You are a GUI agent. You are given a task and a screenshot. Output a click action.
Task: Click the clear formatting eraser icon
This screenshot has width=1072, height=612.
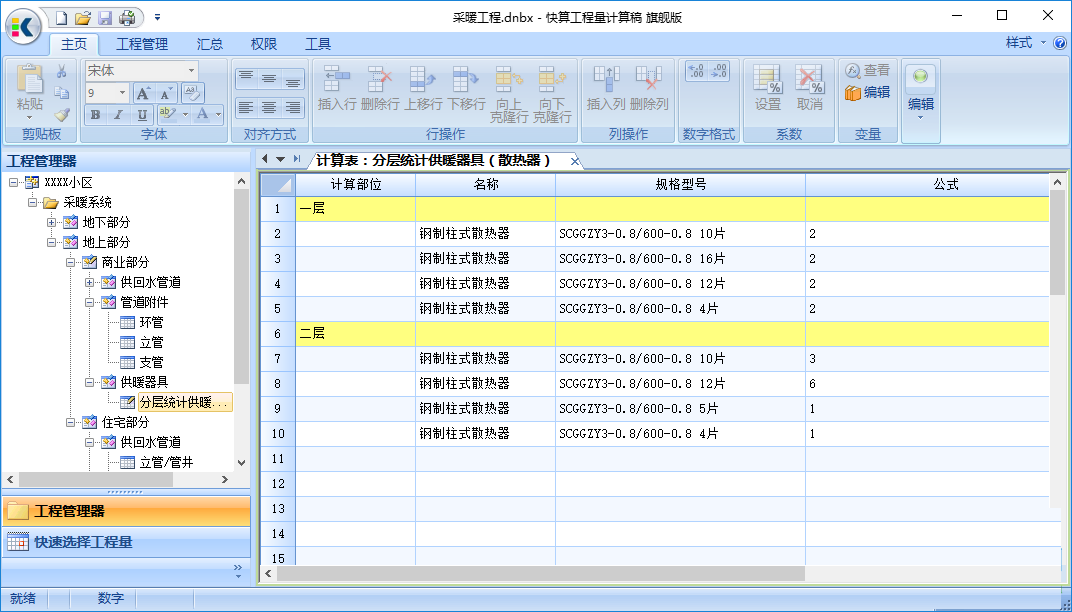191,93
